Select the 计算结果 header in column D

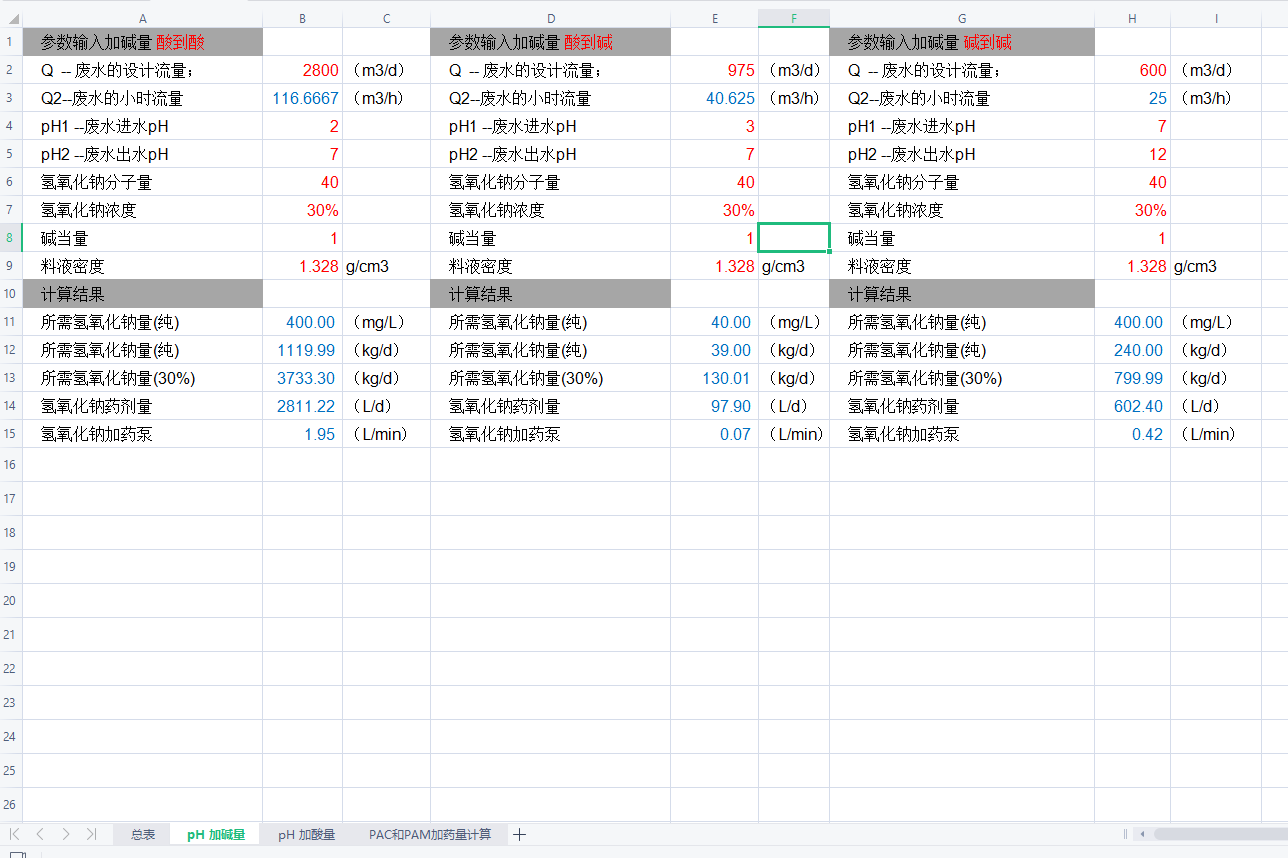click(x=550, y=294)
